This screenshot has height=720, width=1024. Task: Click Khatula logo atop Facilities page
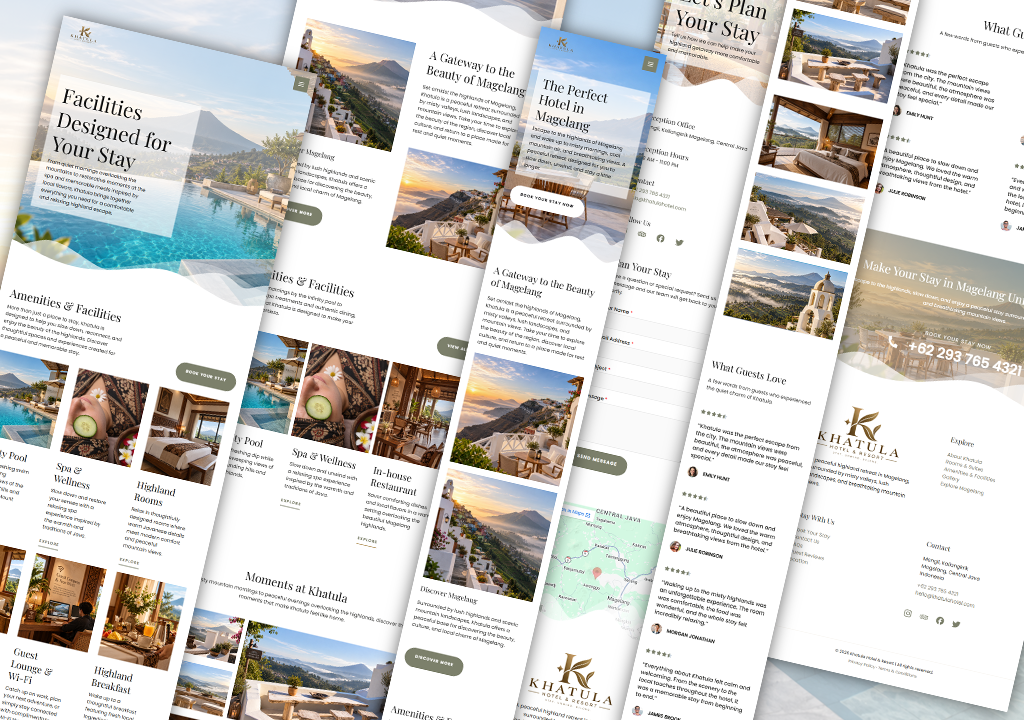click(85, 35)
